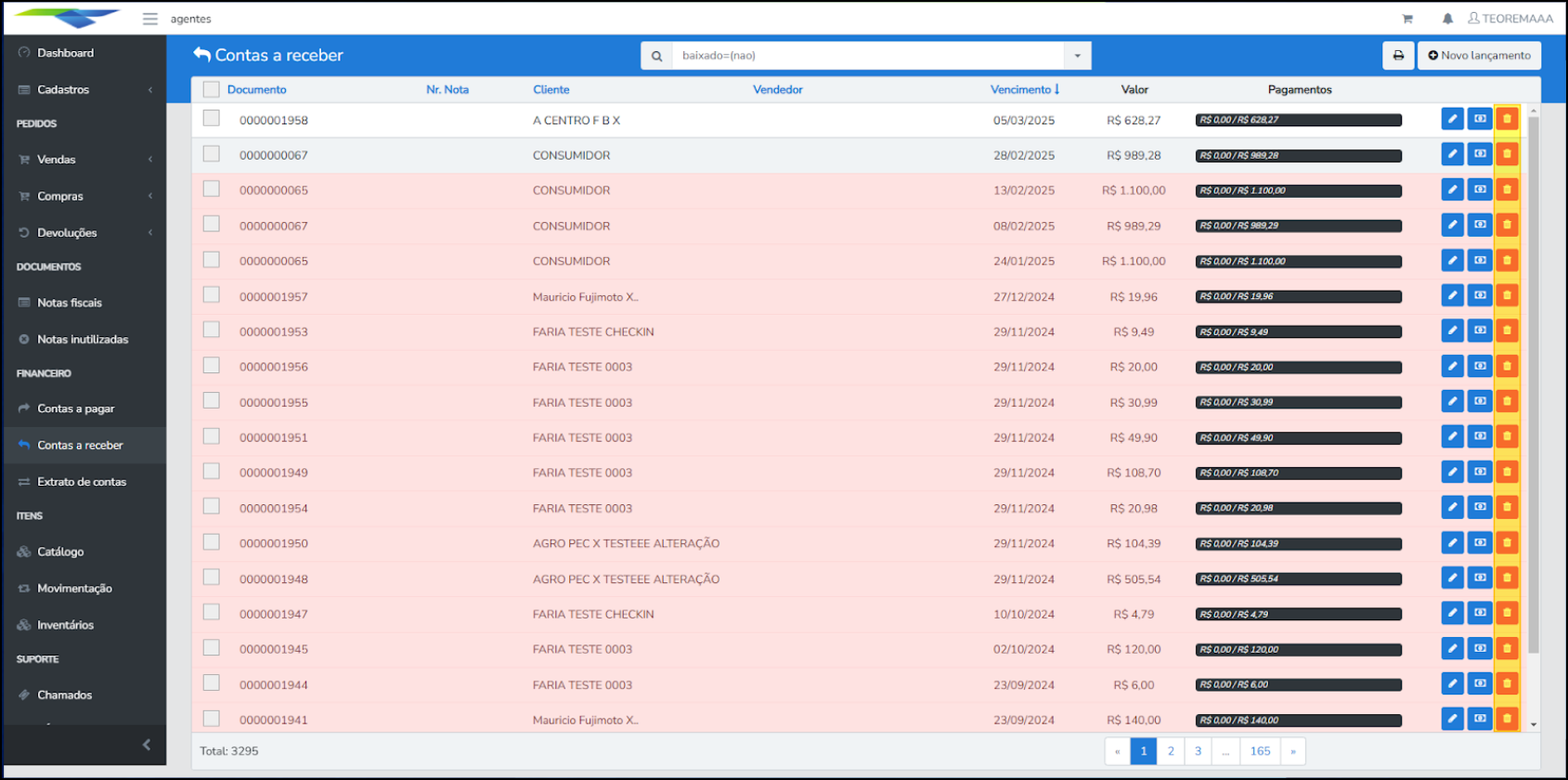Delete the entry dated 28/02/2025
1568x780 pixels.
[1507, 154]
